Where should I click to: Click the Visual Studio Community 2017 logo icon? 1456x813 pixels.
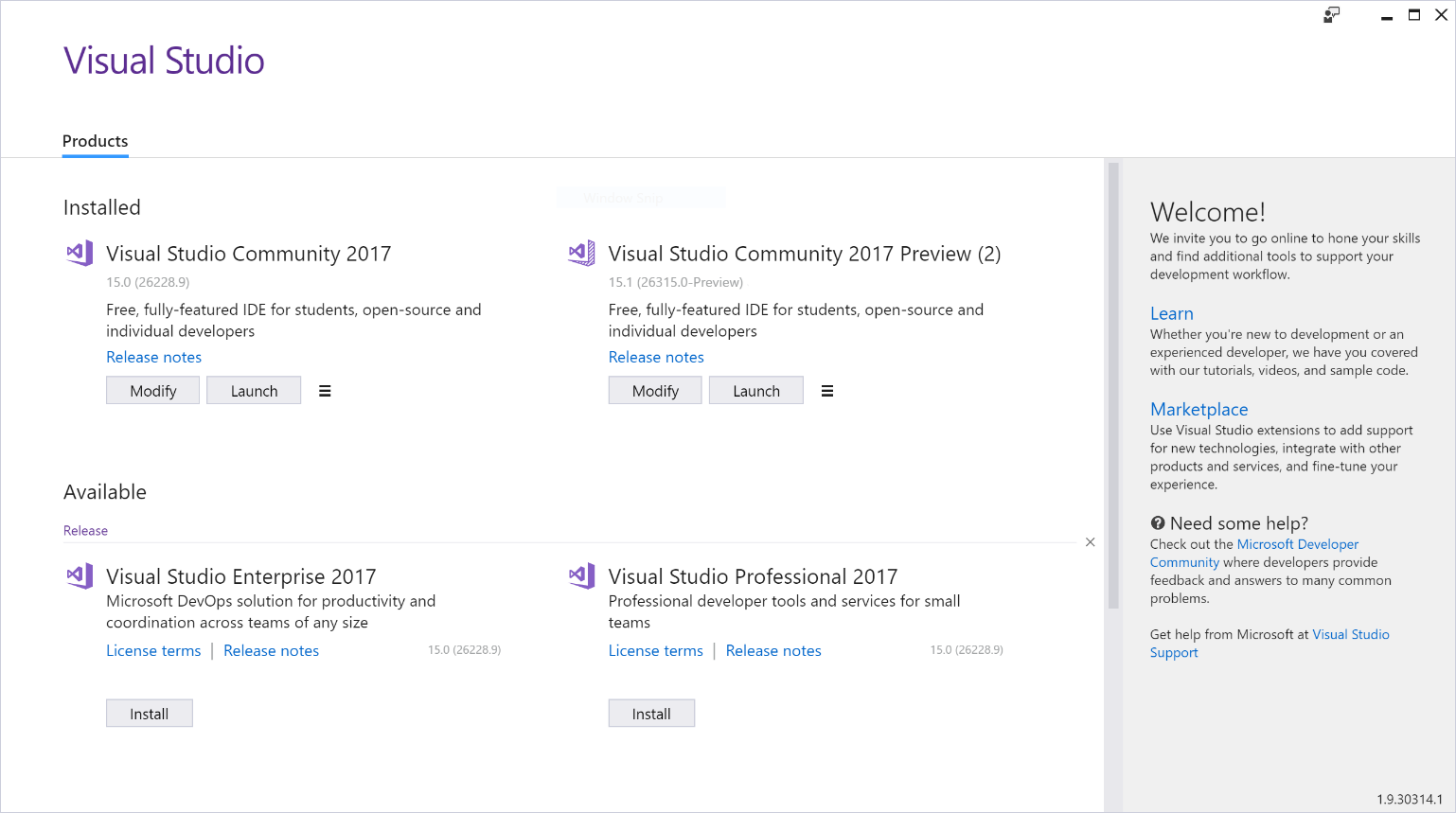point(80,253)
